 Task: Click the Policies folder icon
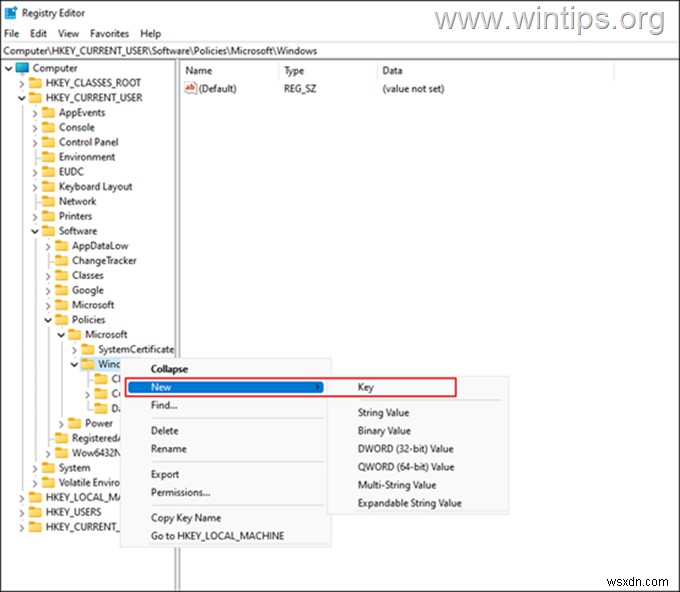62,320
